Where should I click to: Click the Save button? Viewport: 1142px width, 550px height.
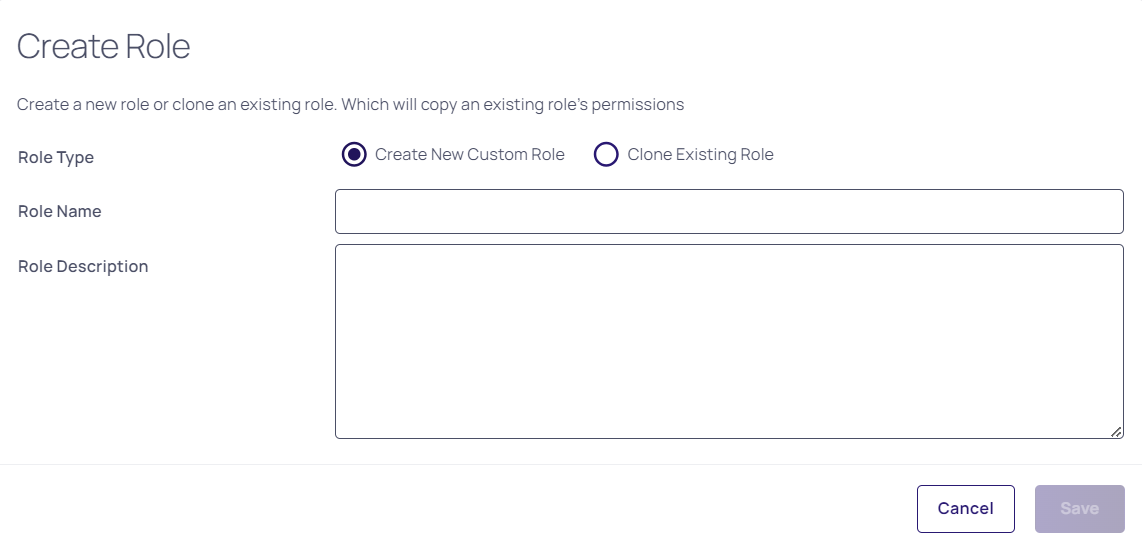1079,509
